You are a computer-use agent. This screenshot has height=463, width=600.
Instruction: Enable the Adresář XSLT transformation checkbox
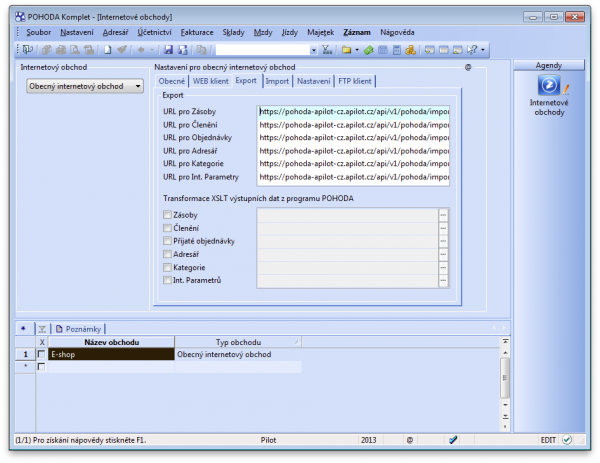point(167,254)
